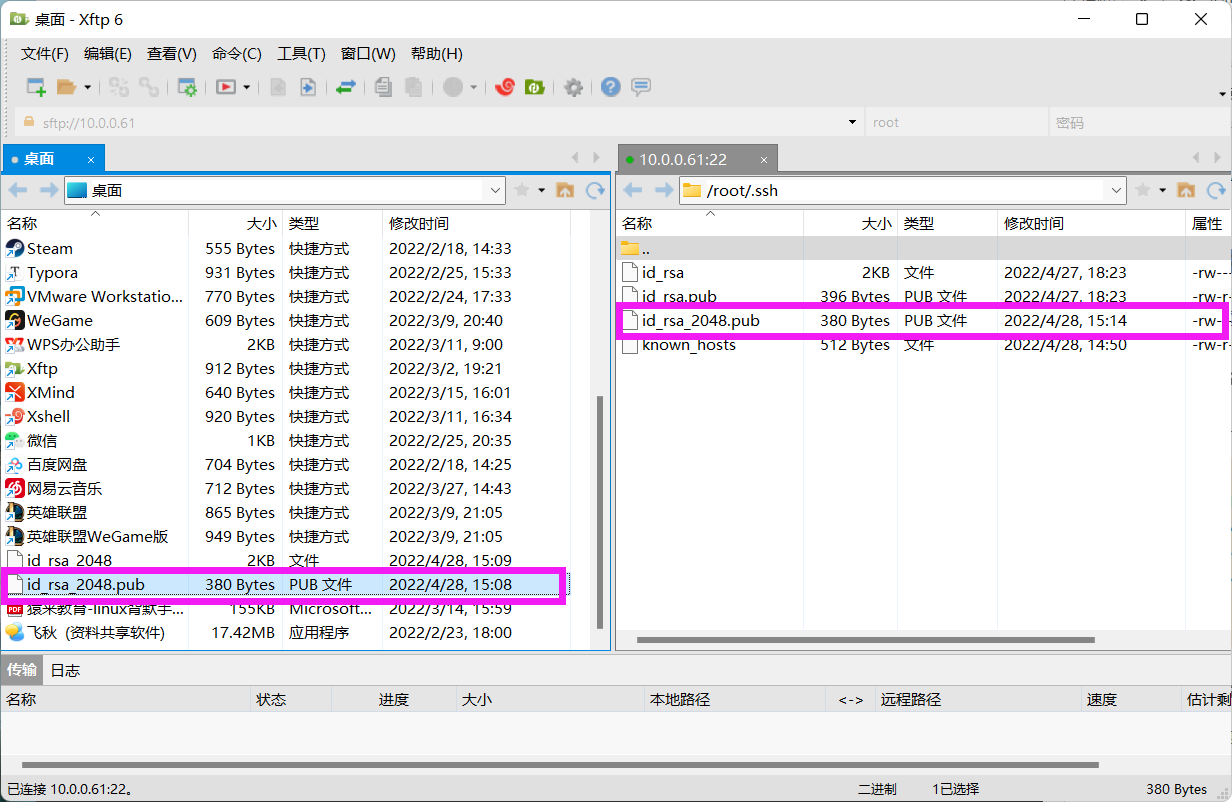
Task: Expand the address bar history dropdown
Action: pyautogui.click(x=853, y=123)
